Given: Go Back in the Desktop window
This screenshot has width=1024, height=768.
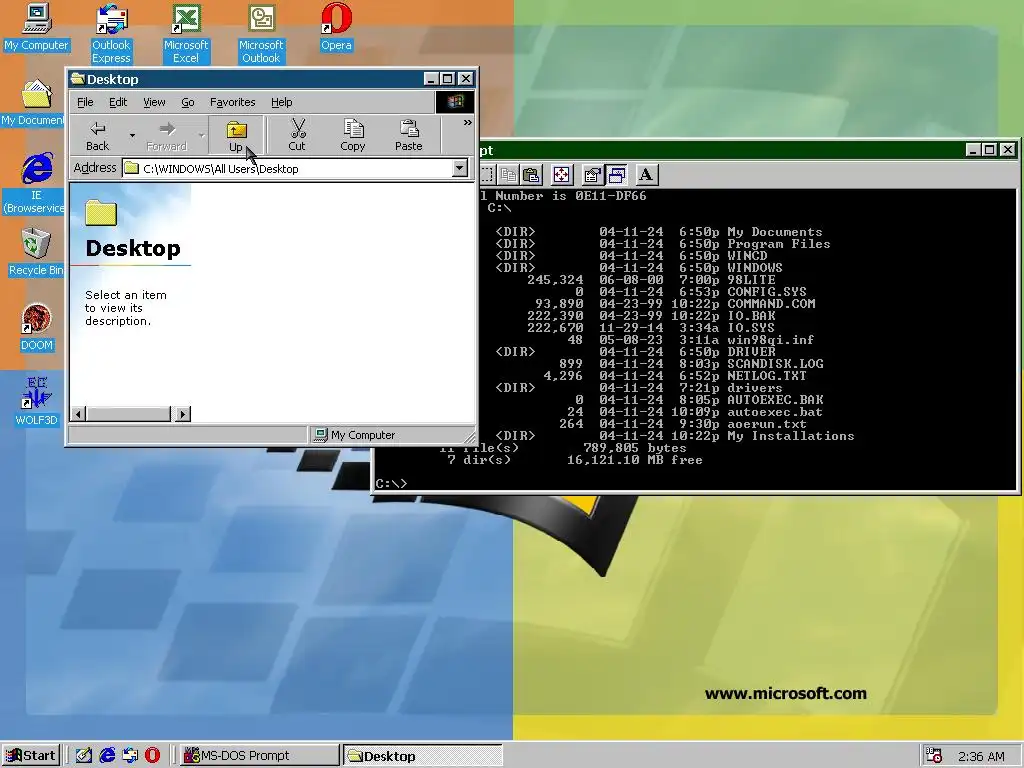Looking at the screenshot, I should tap(97, 136).
